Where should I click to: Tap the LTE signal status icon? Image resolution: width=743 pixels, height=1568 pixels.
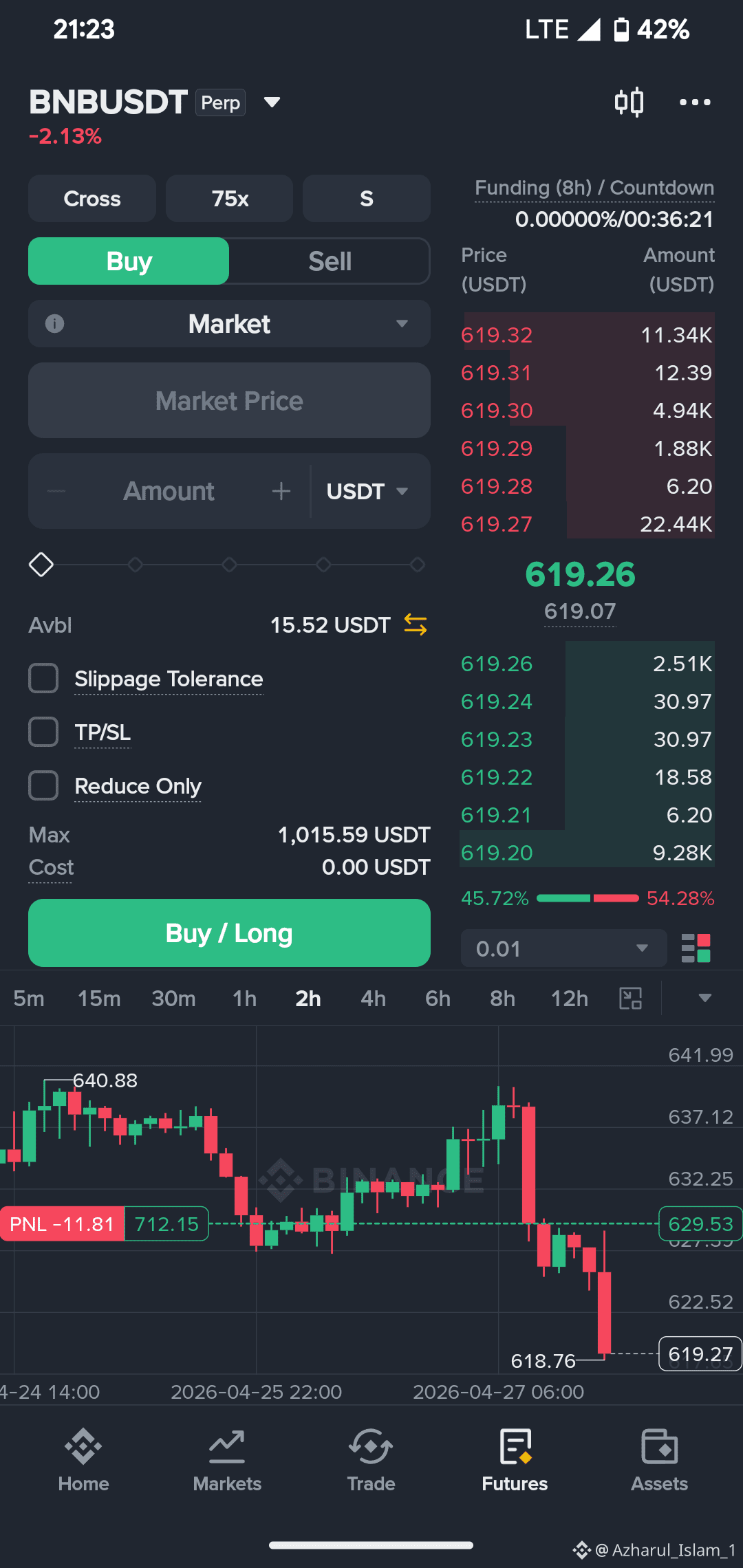tap(563, 30)
